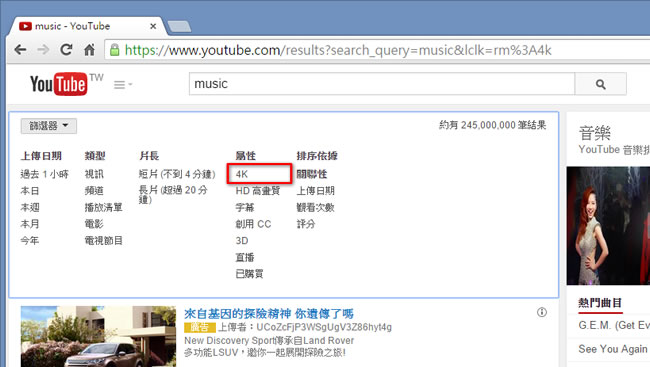
Task: Click the magnifier search button
Action: pos(600,84)
